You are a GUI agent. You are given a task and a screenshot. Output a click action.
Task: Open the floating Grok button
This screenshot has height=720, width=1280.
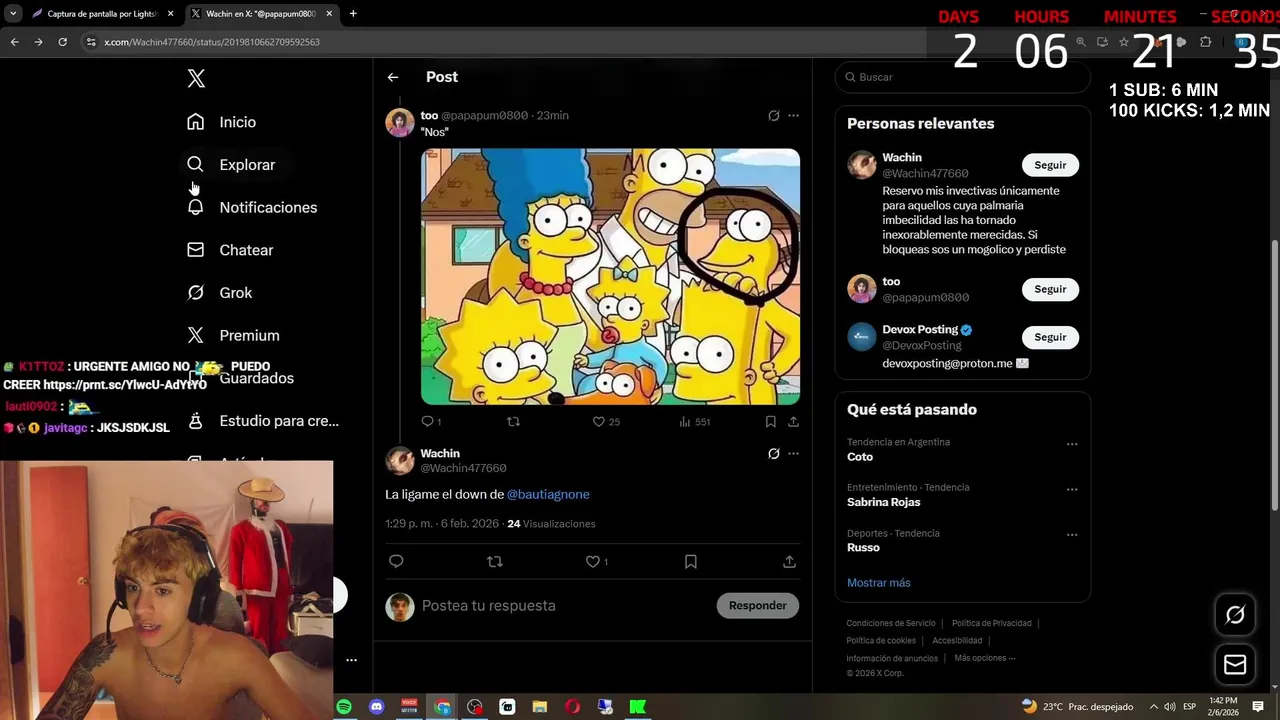click(1235, 615)
